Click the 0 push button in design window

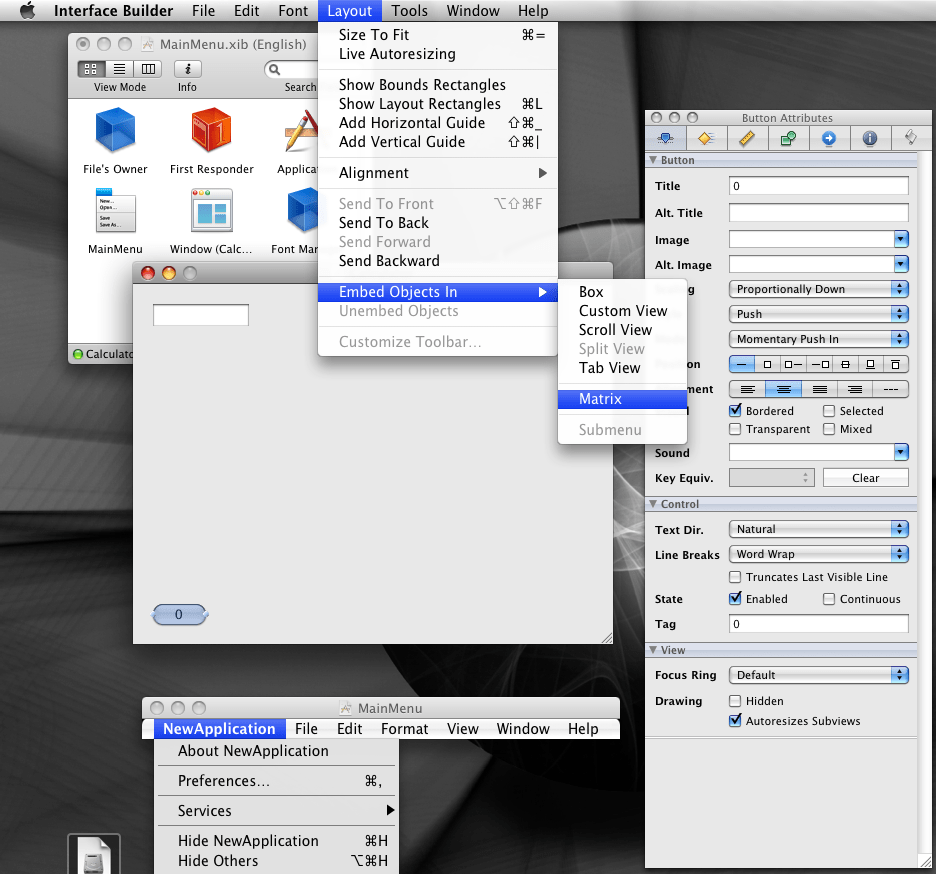coord(179,614)
